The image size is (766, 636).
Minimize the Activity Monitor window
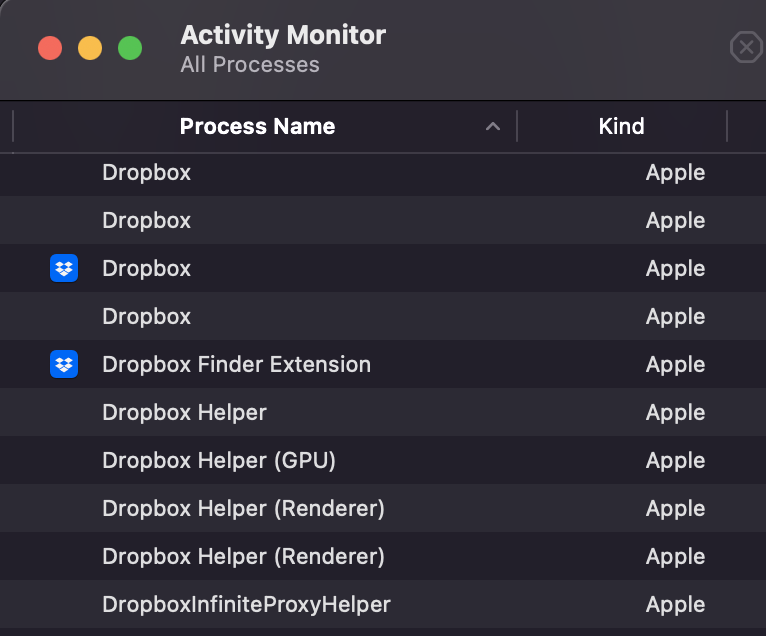(x=90, y=48)
